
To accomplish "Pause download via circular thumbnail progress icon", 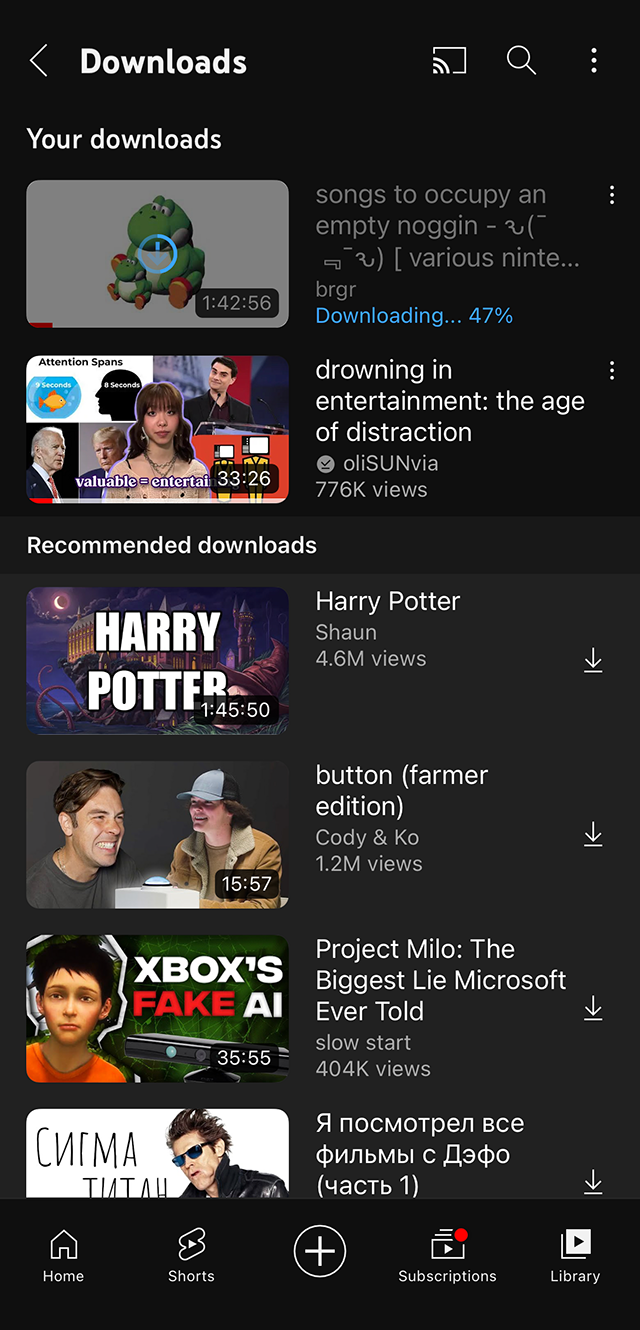I will [157, 254].
